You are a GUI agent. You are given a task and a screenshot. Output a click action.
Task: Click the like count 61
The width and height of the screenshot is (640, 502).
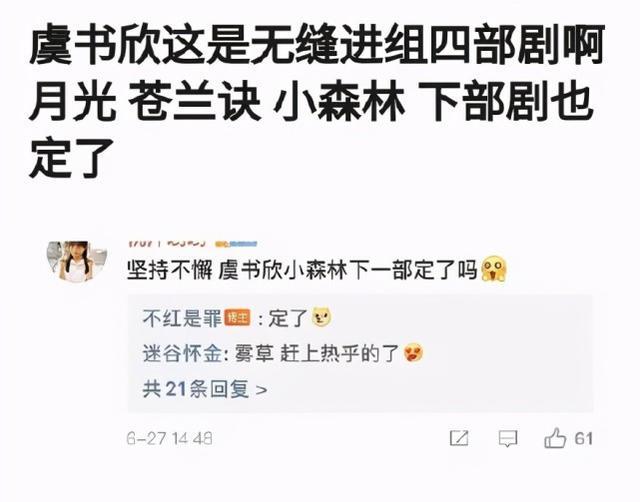coord(583,438)
